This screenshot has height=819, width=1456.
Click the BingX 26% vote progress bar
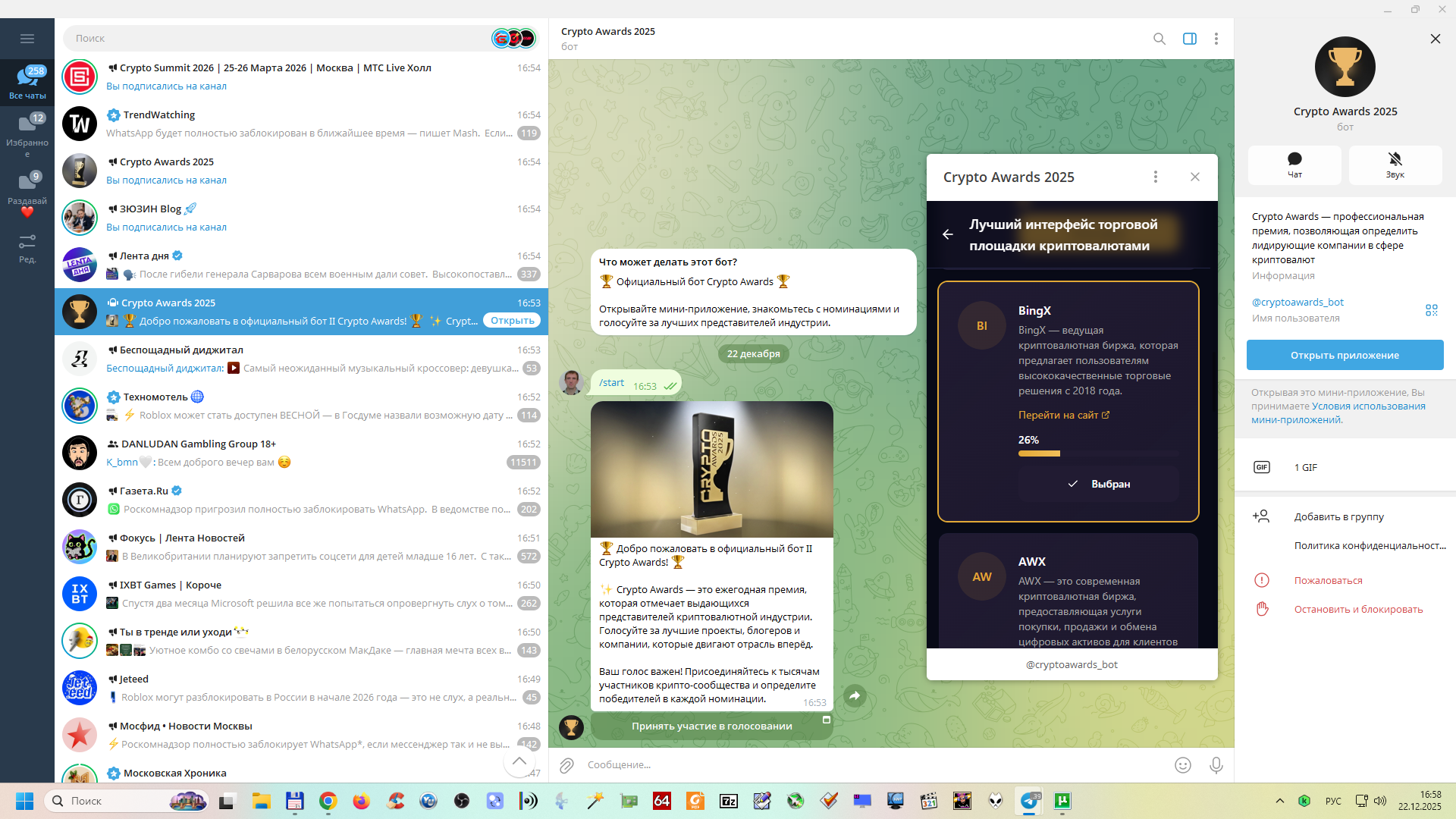click(x=1039, y=453)
